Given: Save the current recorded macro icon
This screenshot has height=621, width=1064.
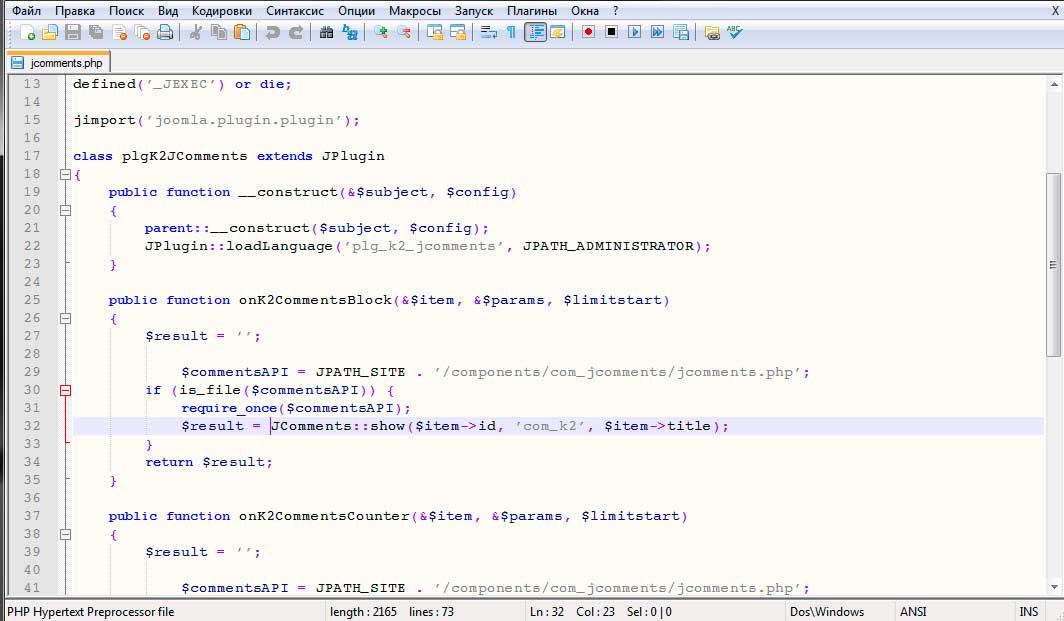Looking at the screenshot, I should pos(681,32).
